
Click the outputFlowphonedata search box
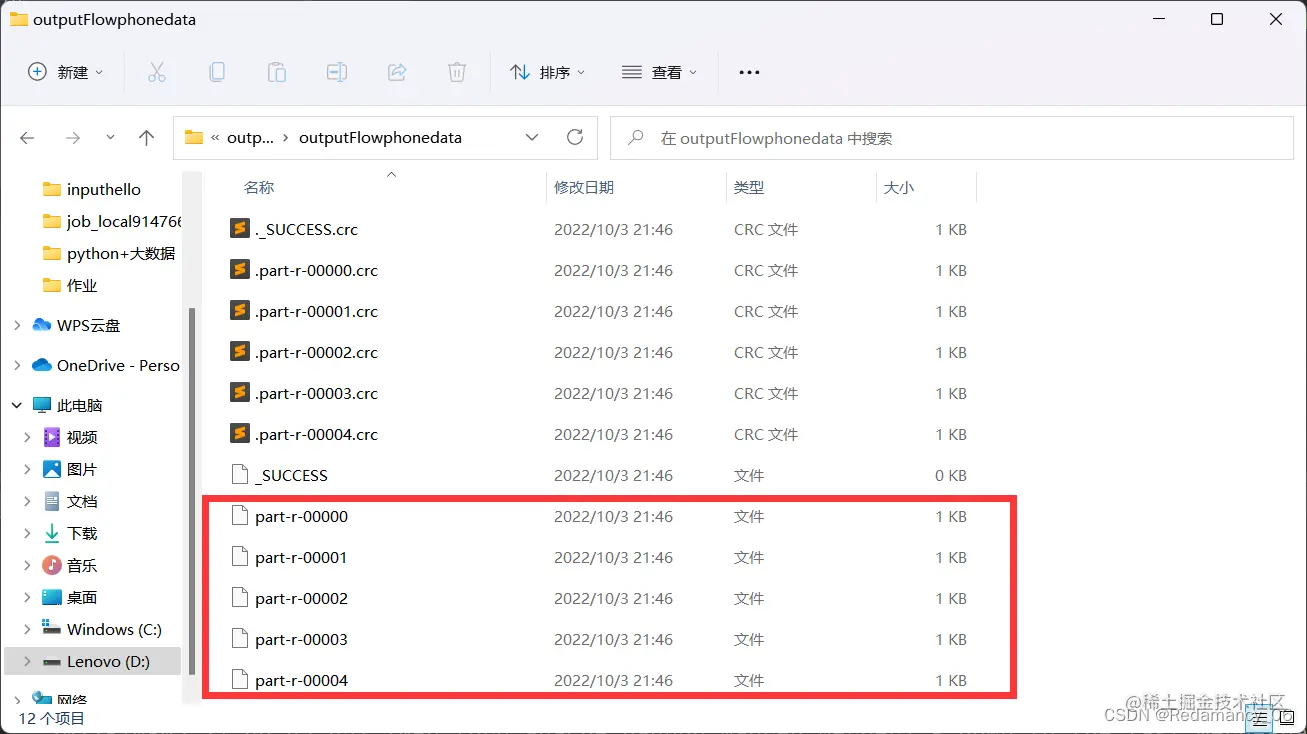click(952, 138)
